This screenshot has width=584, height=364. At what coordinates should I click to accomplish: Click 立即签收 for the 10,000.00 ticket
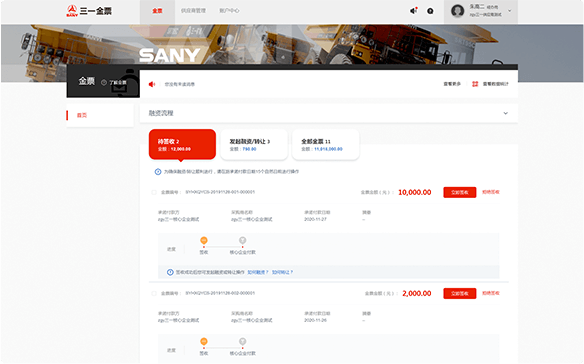pyautogui.click(x=460, y=192)
